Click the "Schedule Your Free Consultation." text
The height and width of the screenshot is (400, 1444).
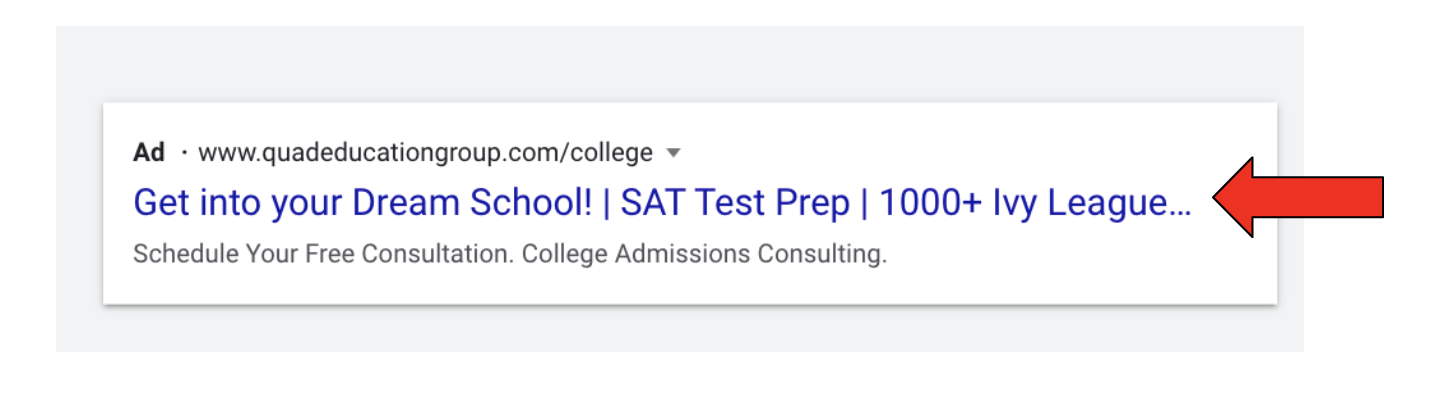tap(322, 254)
